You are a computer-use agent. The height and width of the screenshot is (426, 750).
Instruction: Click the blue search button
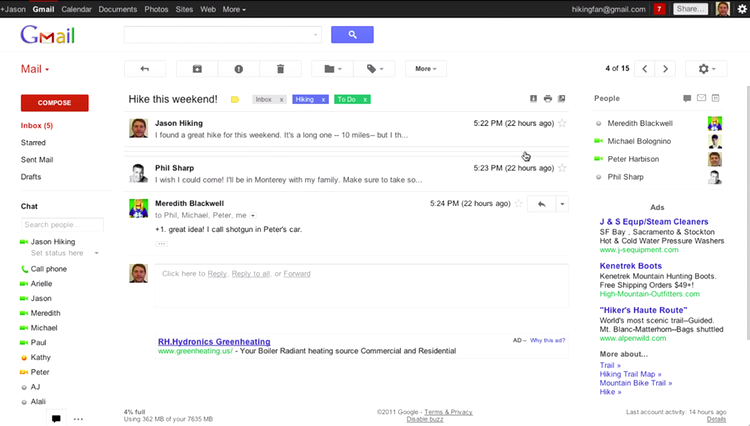[353, 34]
